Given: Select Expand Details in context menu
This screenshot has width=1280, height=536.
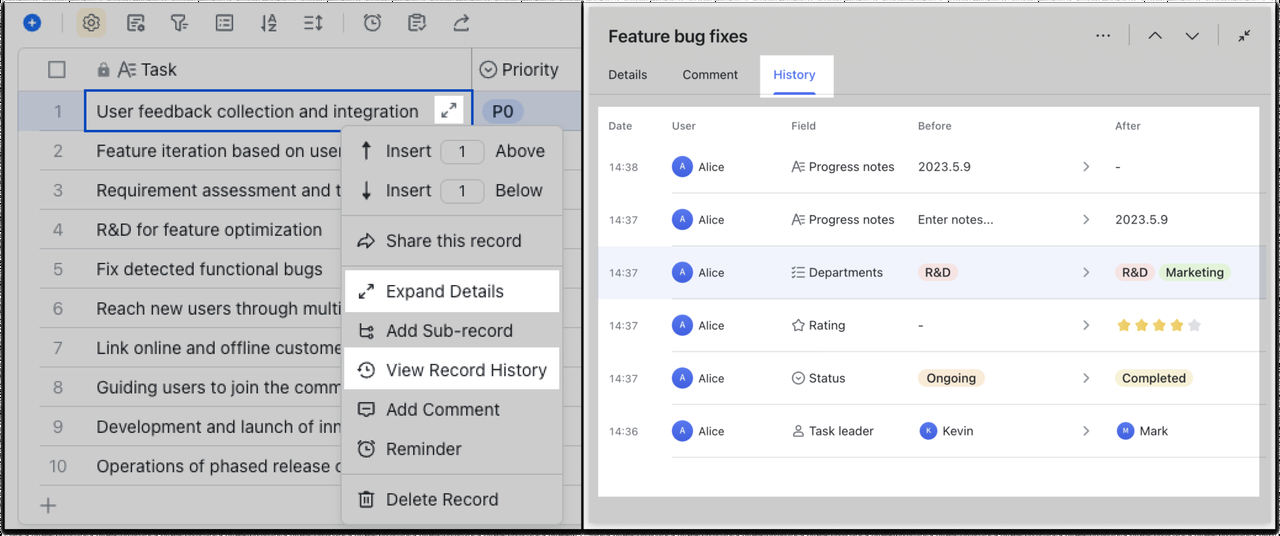Looking at the screenshot, I should tap(451, 291).
